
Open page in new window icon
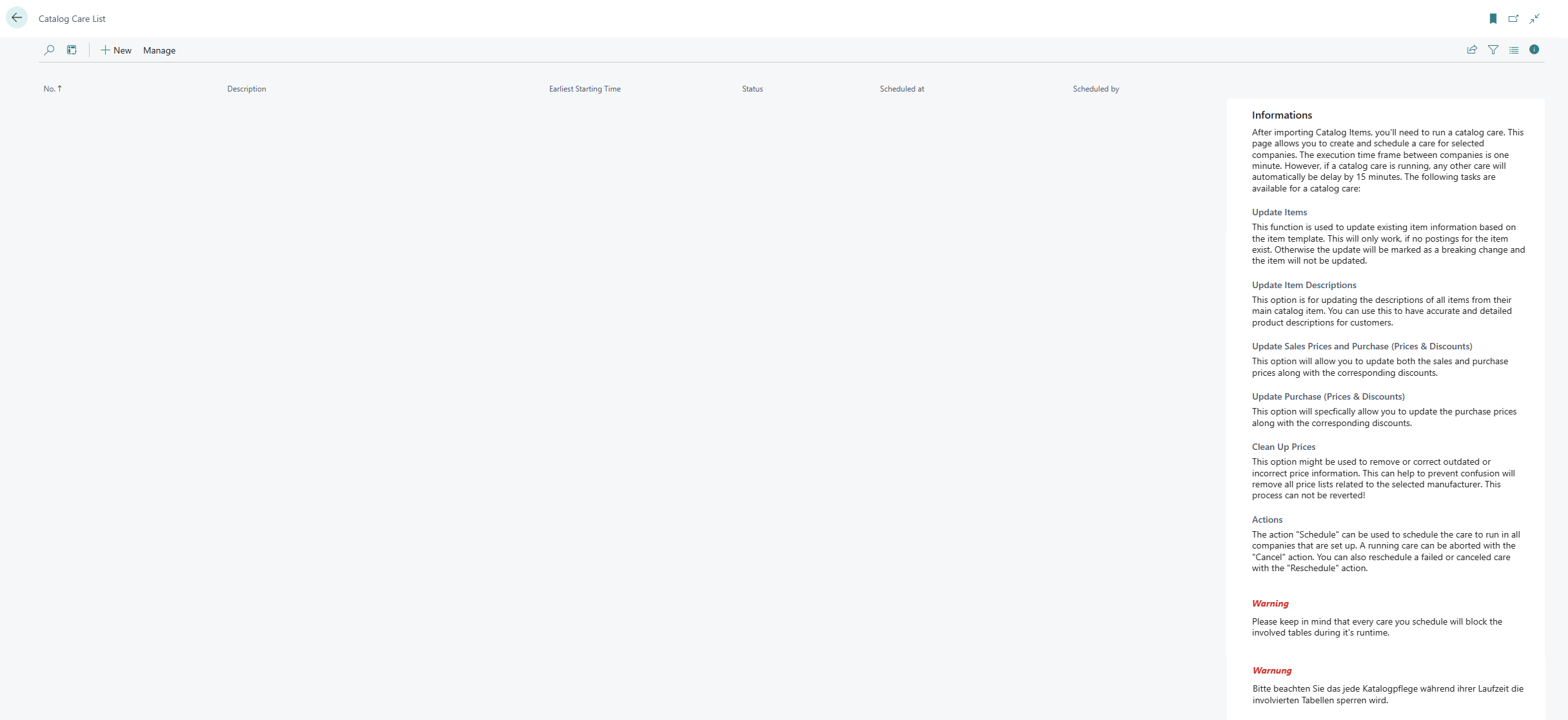1513,19
